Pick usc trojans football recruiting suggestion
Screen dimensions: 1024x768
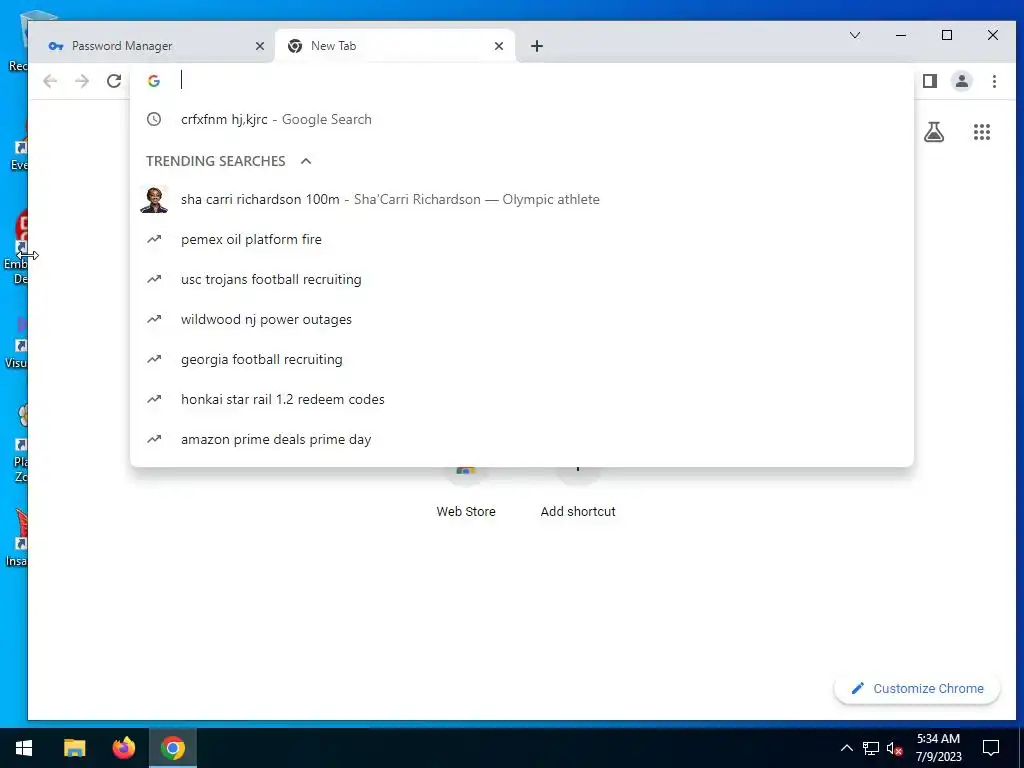click(522, 280)
